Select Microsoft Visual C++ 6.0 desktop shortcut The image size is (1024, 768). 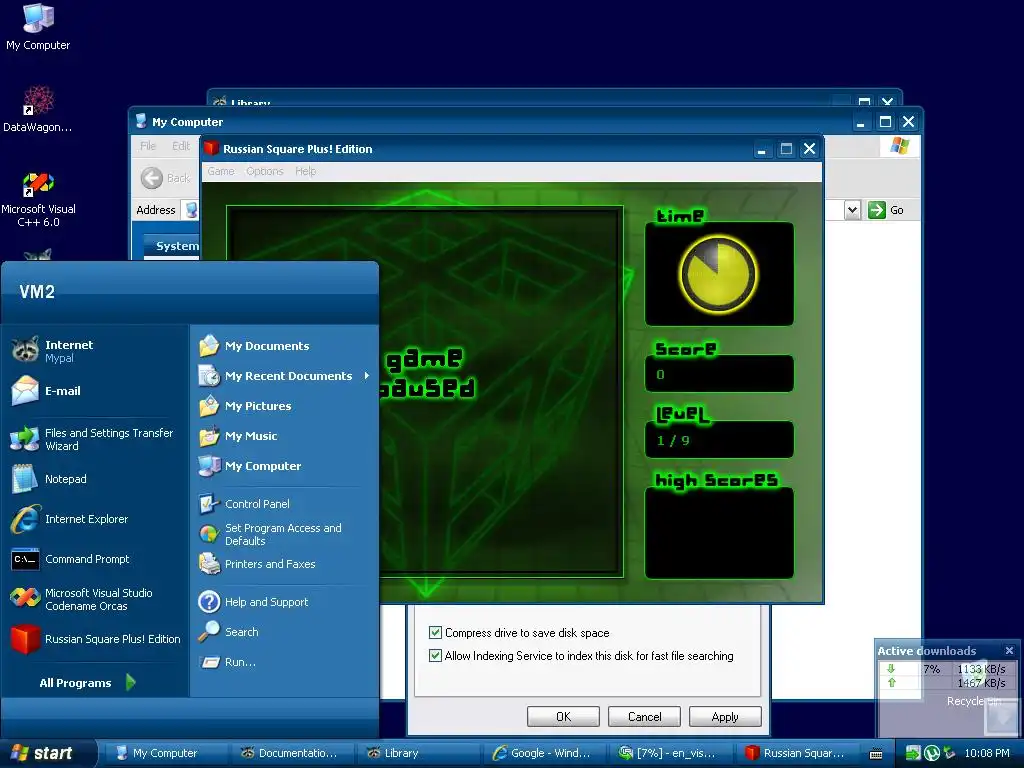(x=38, y=199)
